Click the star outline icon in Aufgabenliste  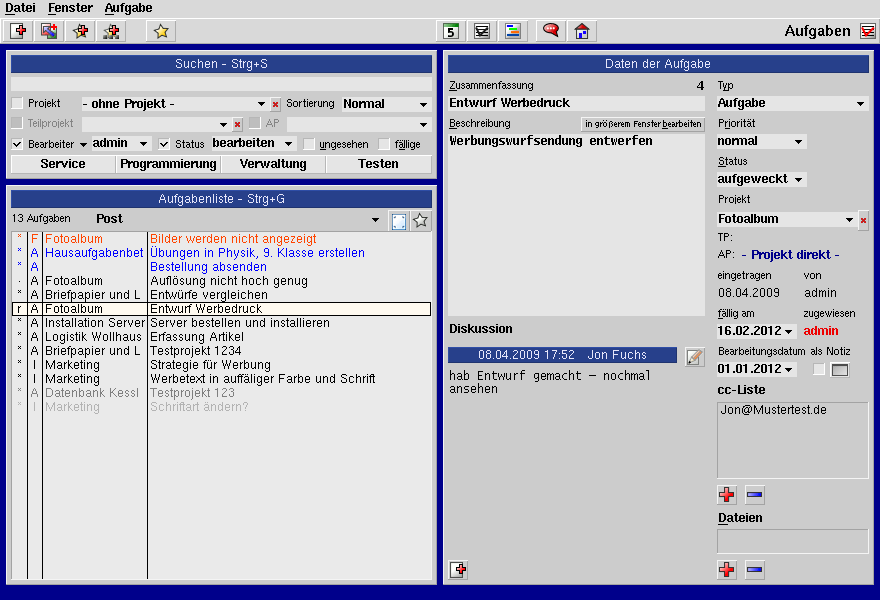(x=420, y=221)
